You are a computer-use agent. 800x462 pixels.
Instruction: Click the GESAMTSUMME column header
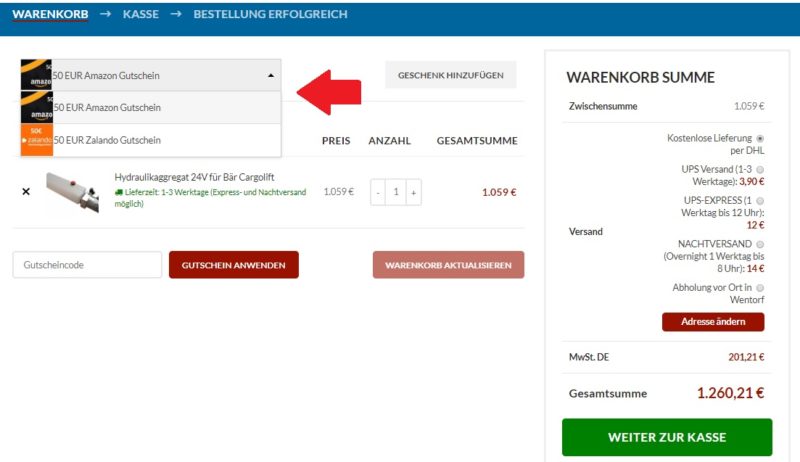(x=477, y=141)
